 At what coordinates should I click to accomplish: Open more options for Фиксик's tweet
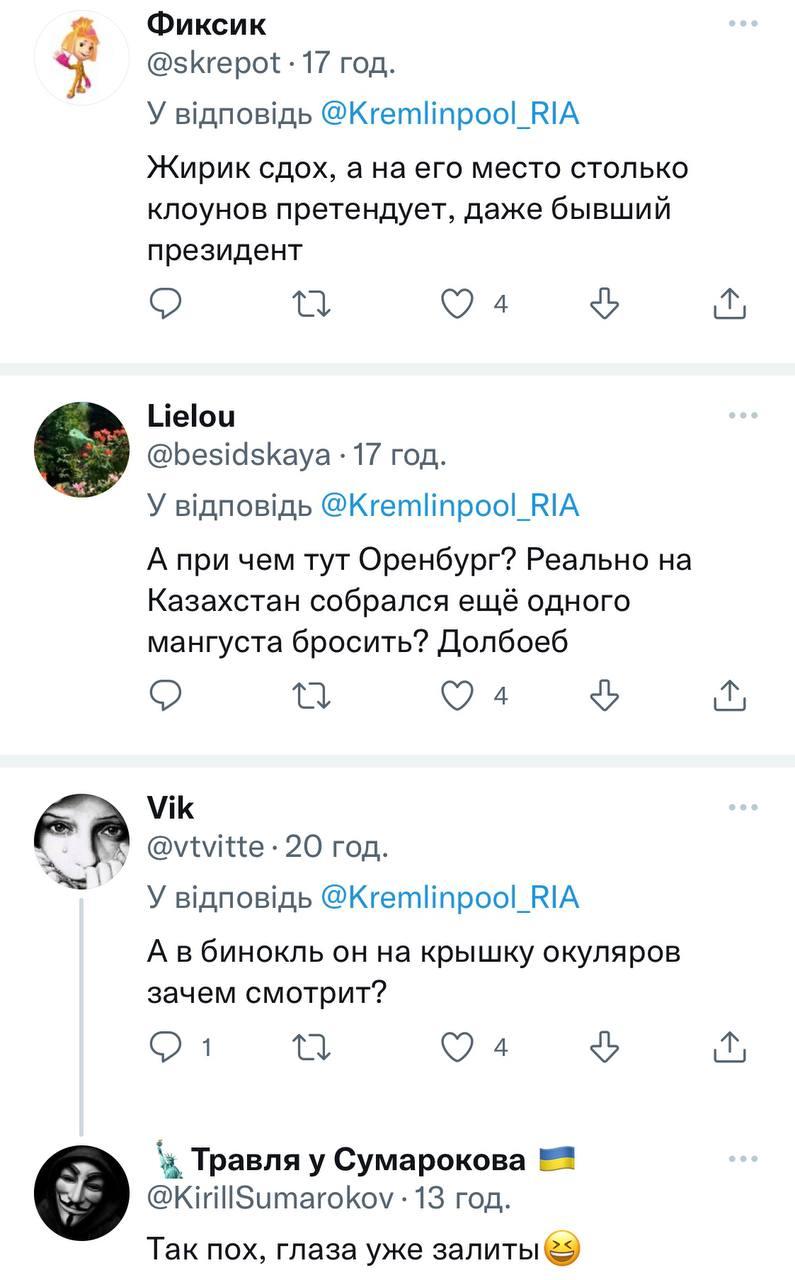(x=742, y=23)
